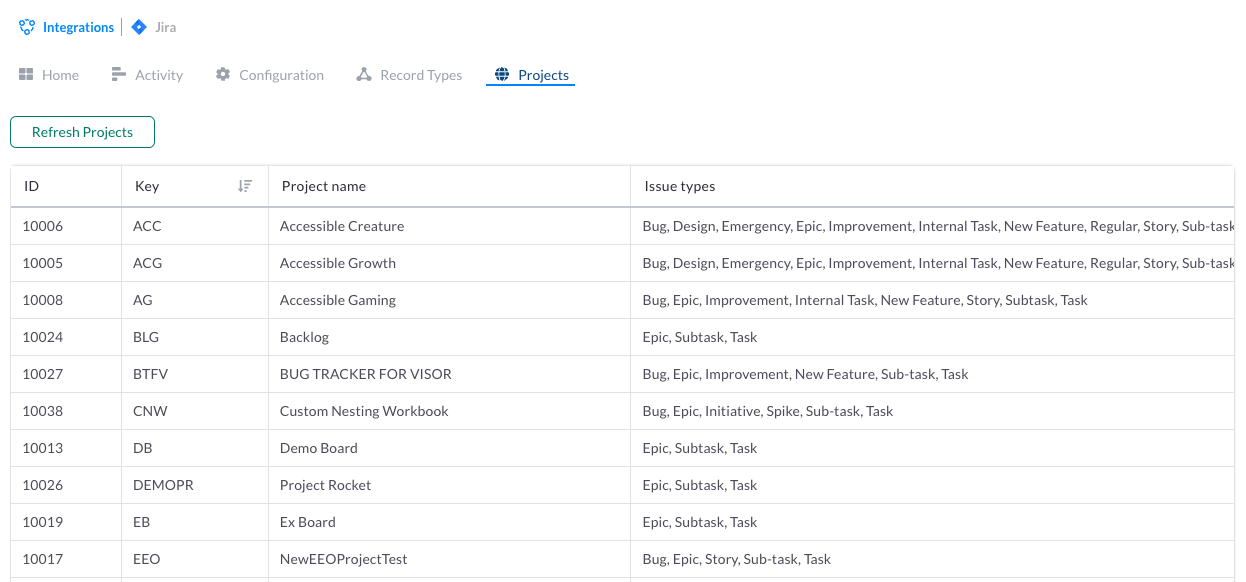
Task: Click the Refresh Projects button
Action: (82, 132)
